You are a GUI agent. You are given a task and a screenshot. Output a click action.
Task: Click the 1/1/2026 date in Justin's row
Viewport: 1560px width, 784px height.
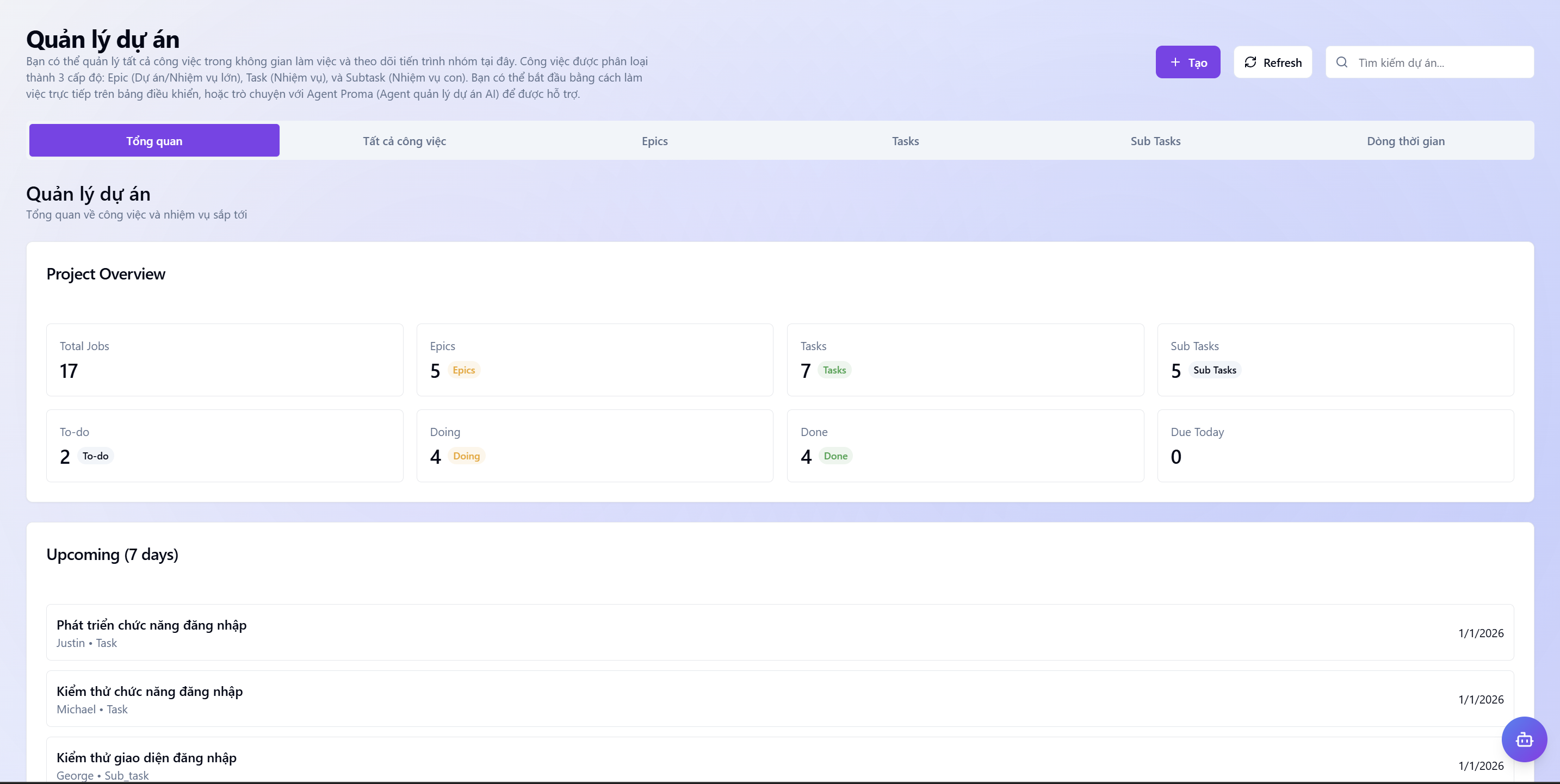[x=1481, y=633]
